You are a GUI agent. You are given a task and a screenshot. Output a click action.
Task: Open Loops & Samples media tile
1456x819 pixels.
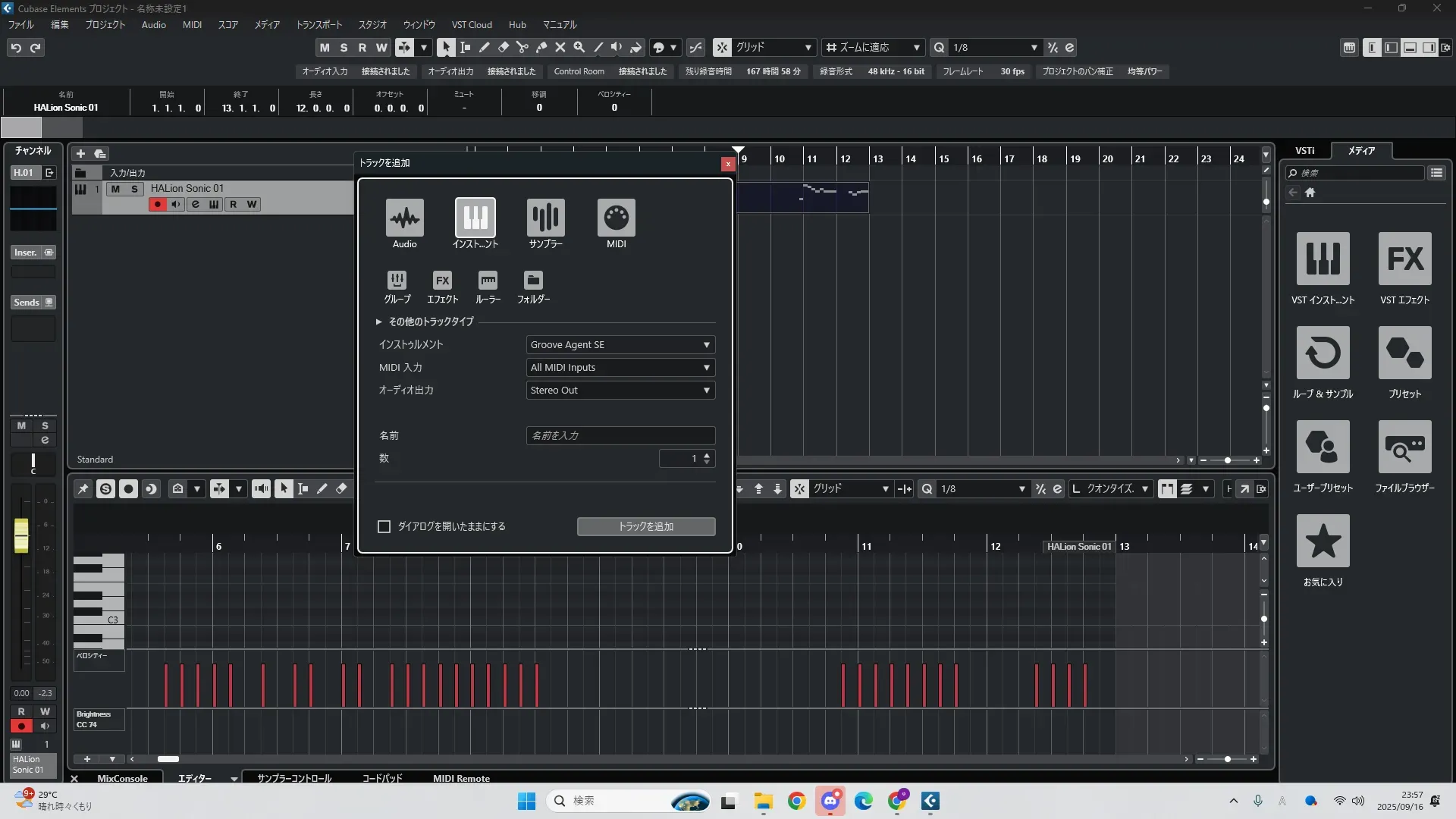coord(1323,353)
